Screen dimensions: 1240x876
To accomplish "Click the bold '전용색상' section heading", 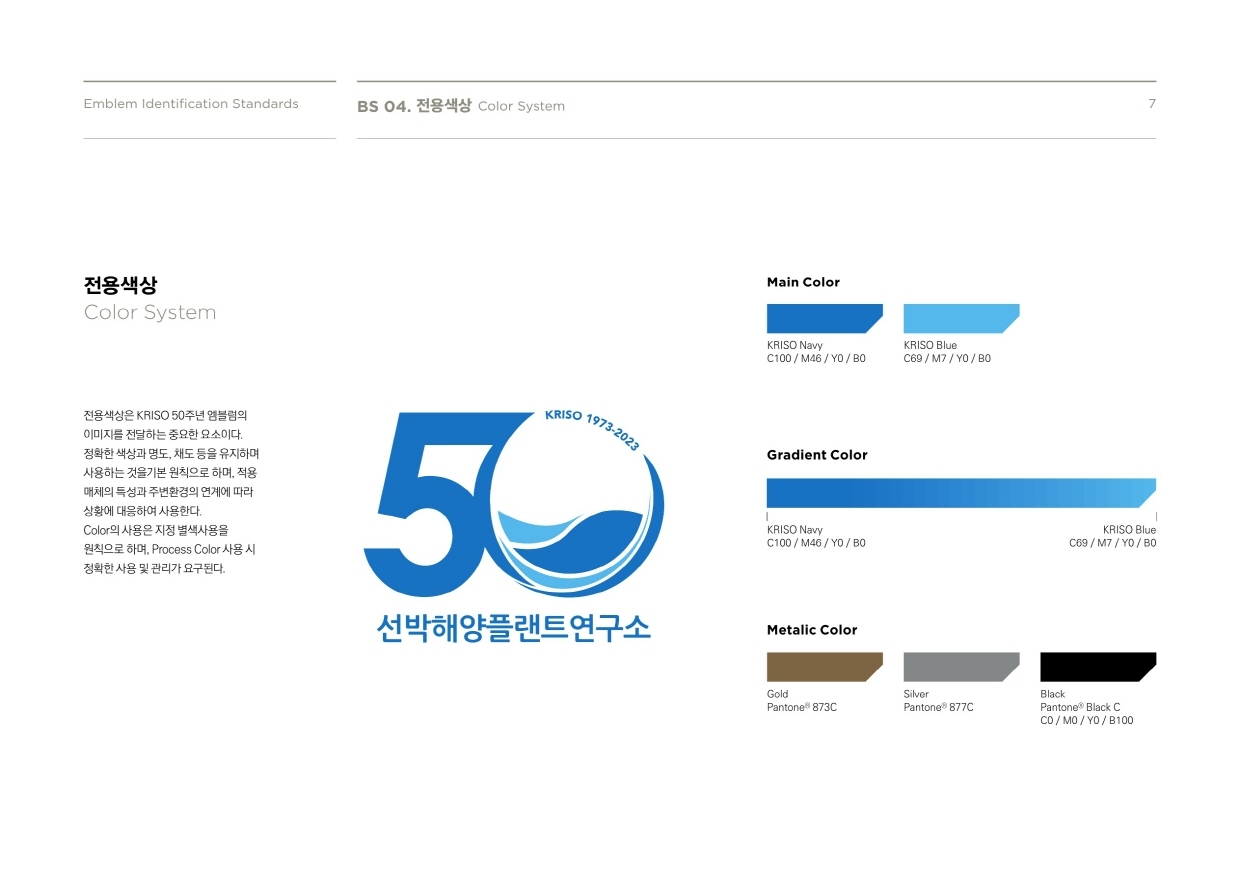I will click(x=120, y=284).
